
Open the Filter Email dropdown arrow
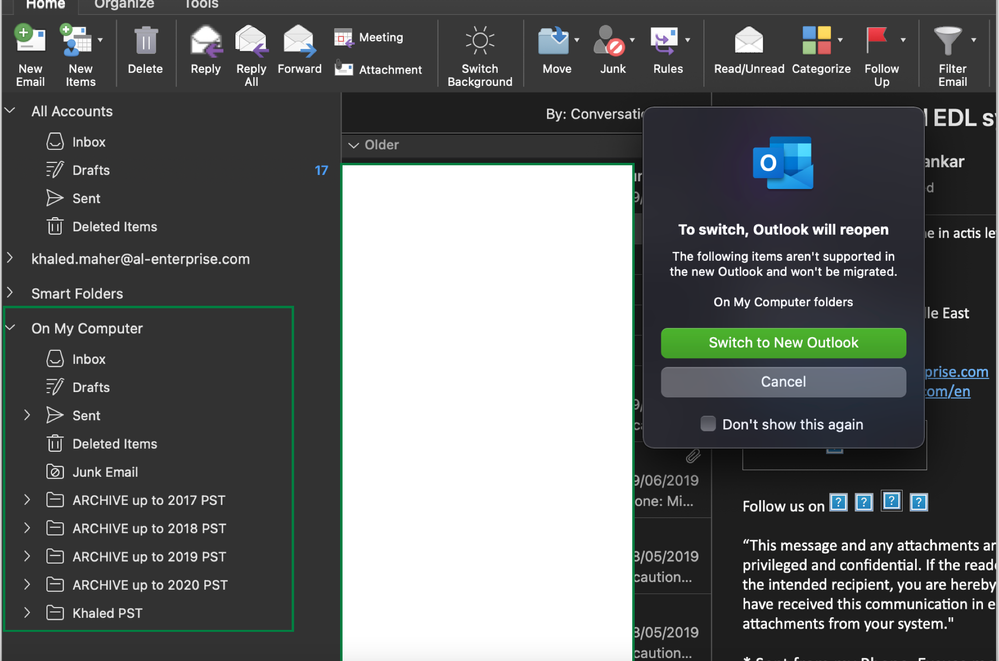click(974, 40)
